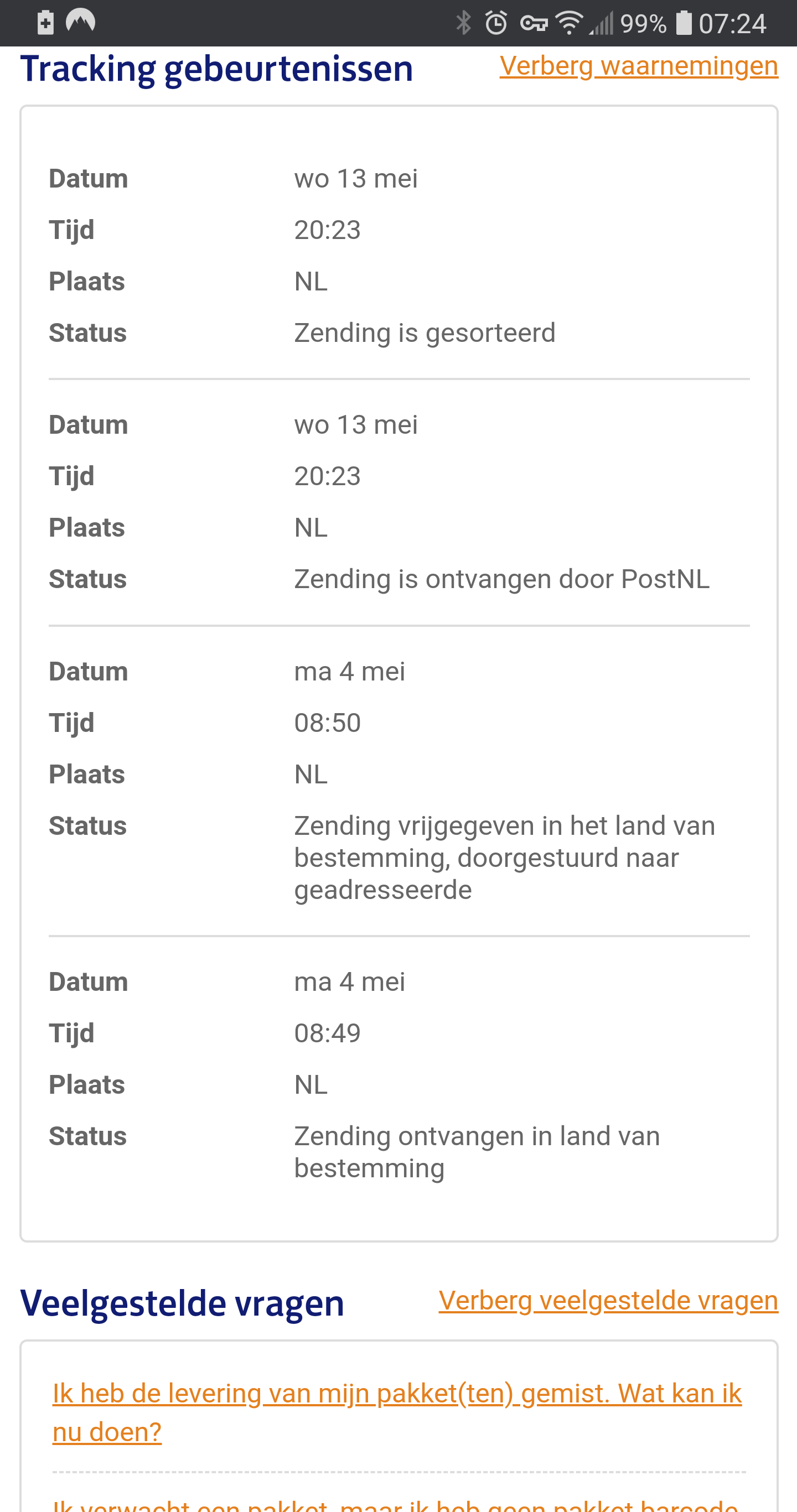Screen dimensions: 797x1512
Task: Tap the mountain-shaped notification icon
Action: tap(80, 21)
